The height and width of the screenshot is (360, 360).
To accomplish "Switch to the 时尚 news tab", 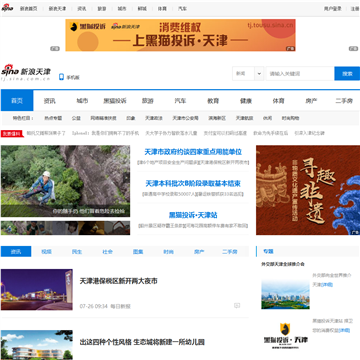I will (x=169, y=252).
